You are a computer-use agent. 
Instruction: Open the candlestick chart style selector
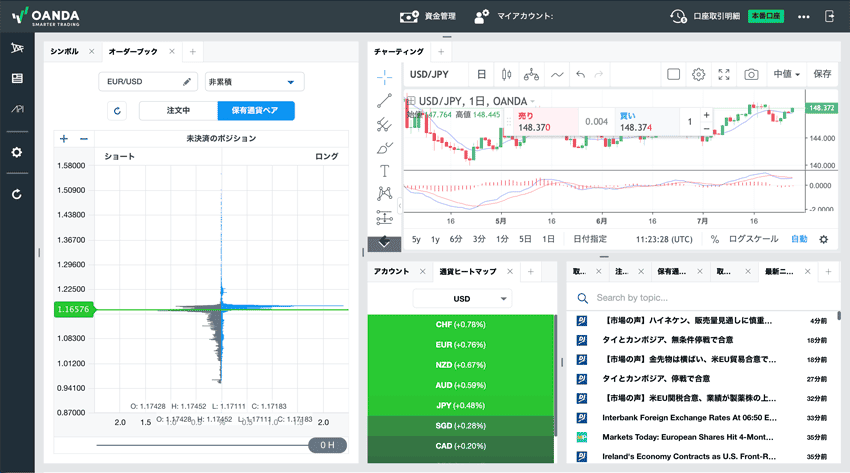click(506, 75)
